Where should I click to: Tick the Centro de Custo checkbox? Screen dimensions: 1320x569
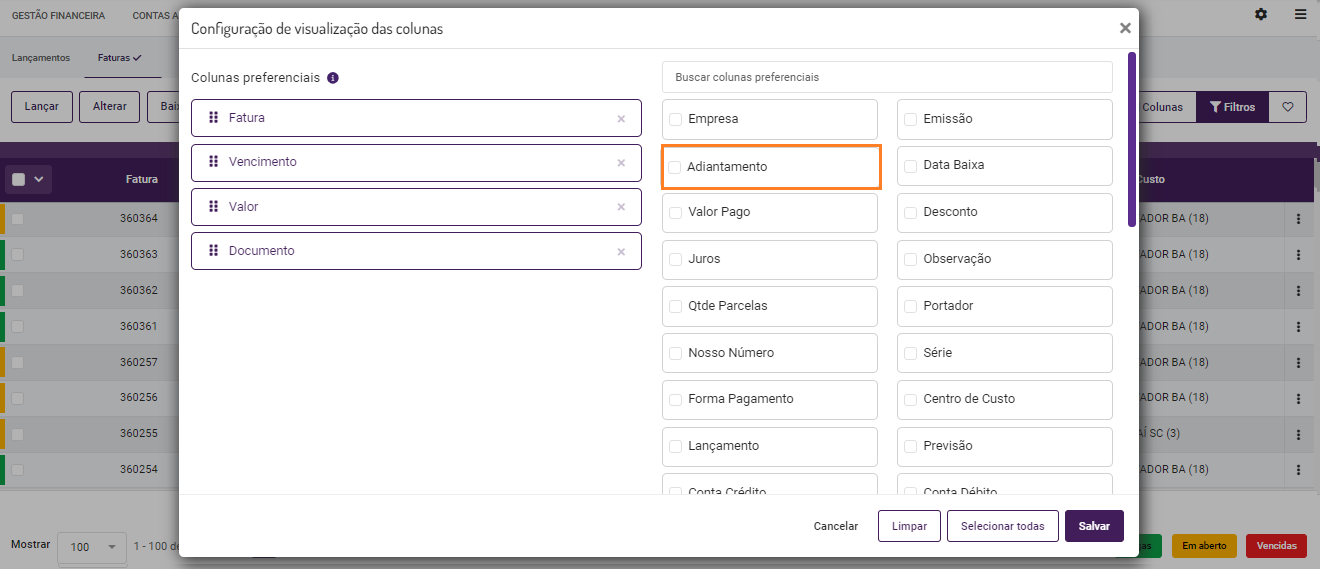coord(911,399)
